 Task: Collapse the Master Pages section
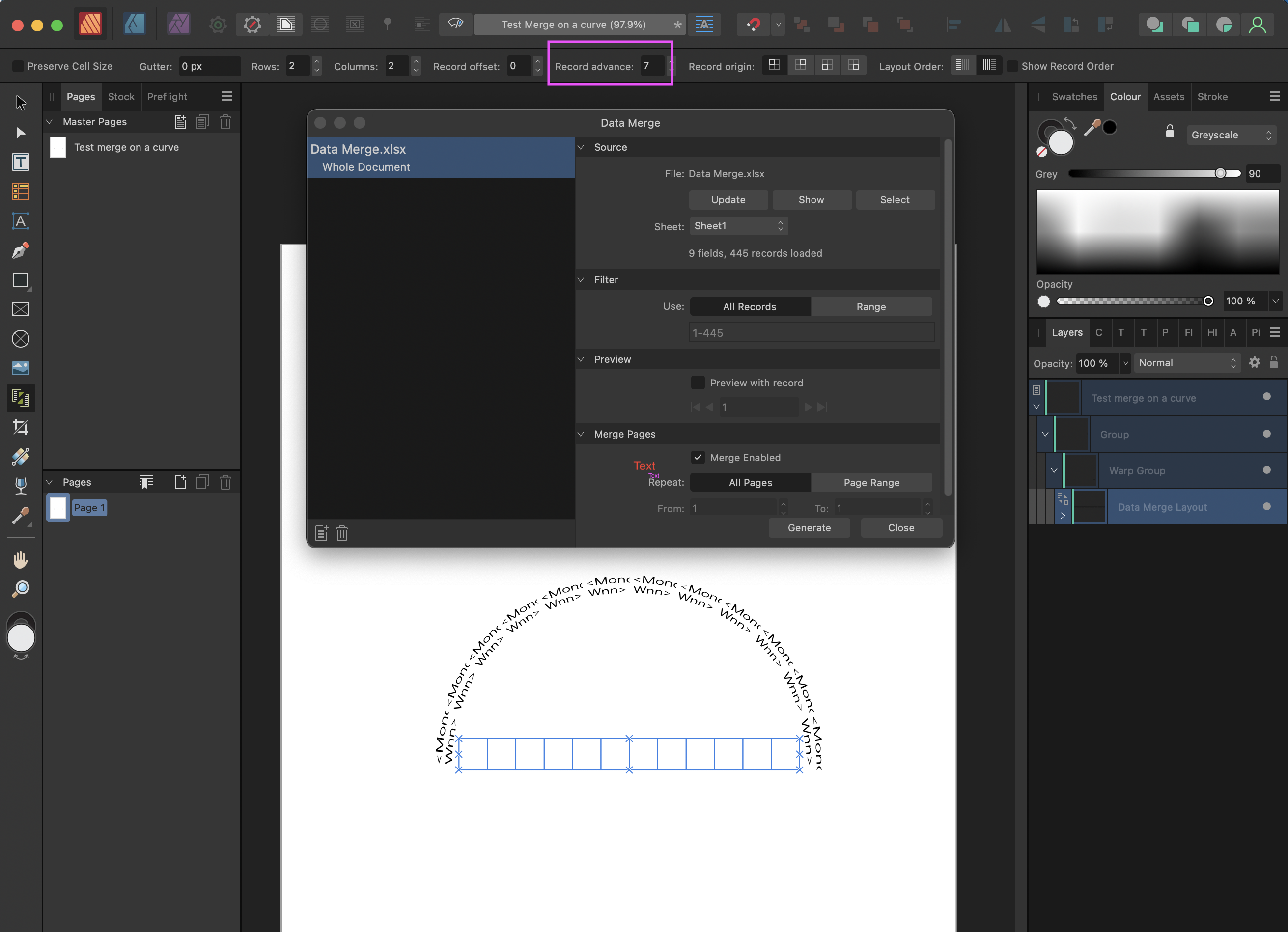(x=50, y=121)
